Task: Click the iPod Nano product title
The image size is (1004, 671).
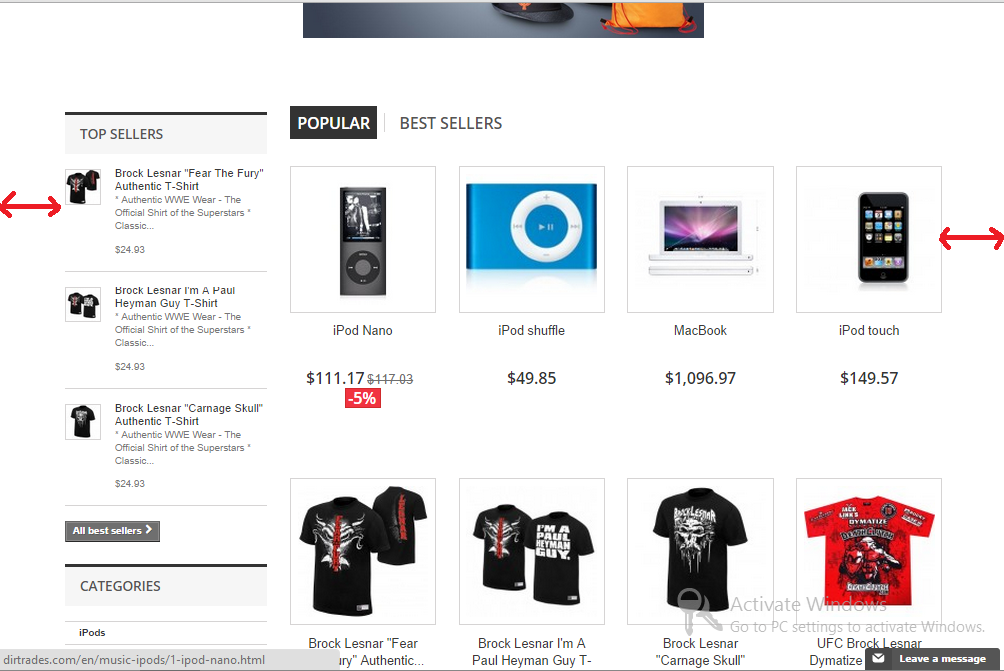Action: (362, 330)
